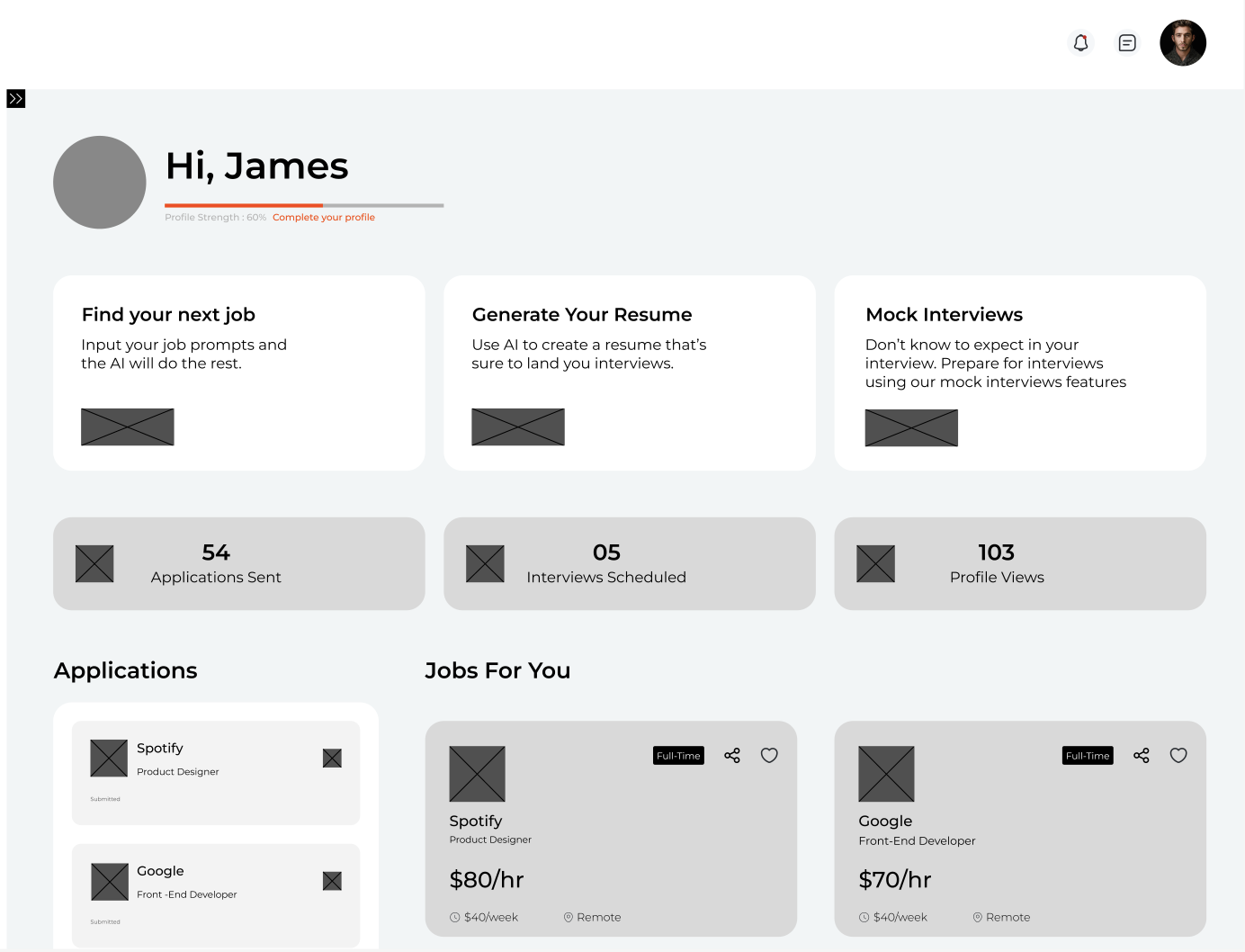1245x952 pixels.
Task: Click the Spotify company logo in job card
Action: (x=477, y=774)
